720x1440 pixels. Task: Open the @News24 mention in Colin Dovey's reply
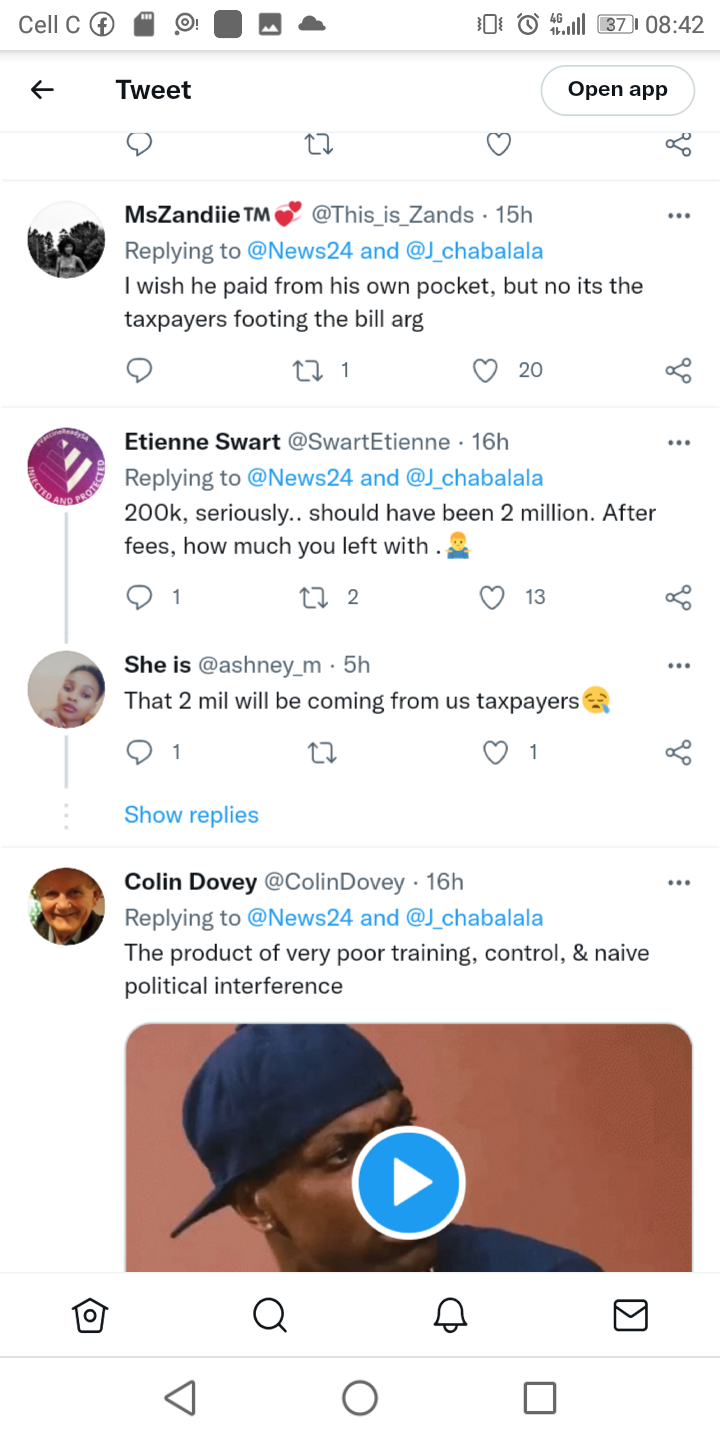[300, 918]
